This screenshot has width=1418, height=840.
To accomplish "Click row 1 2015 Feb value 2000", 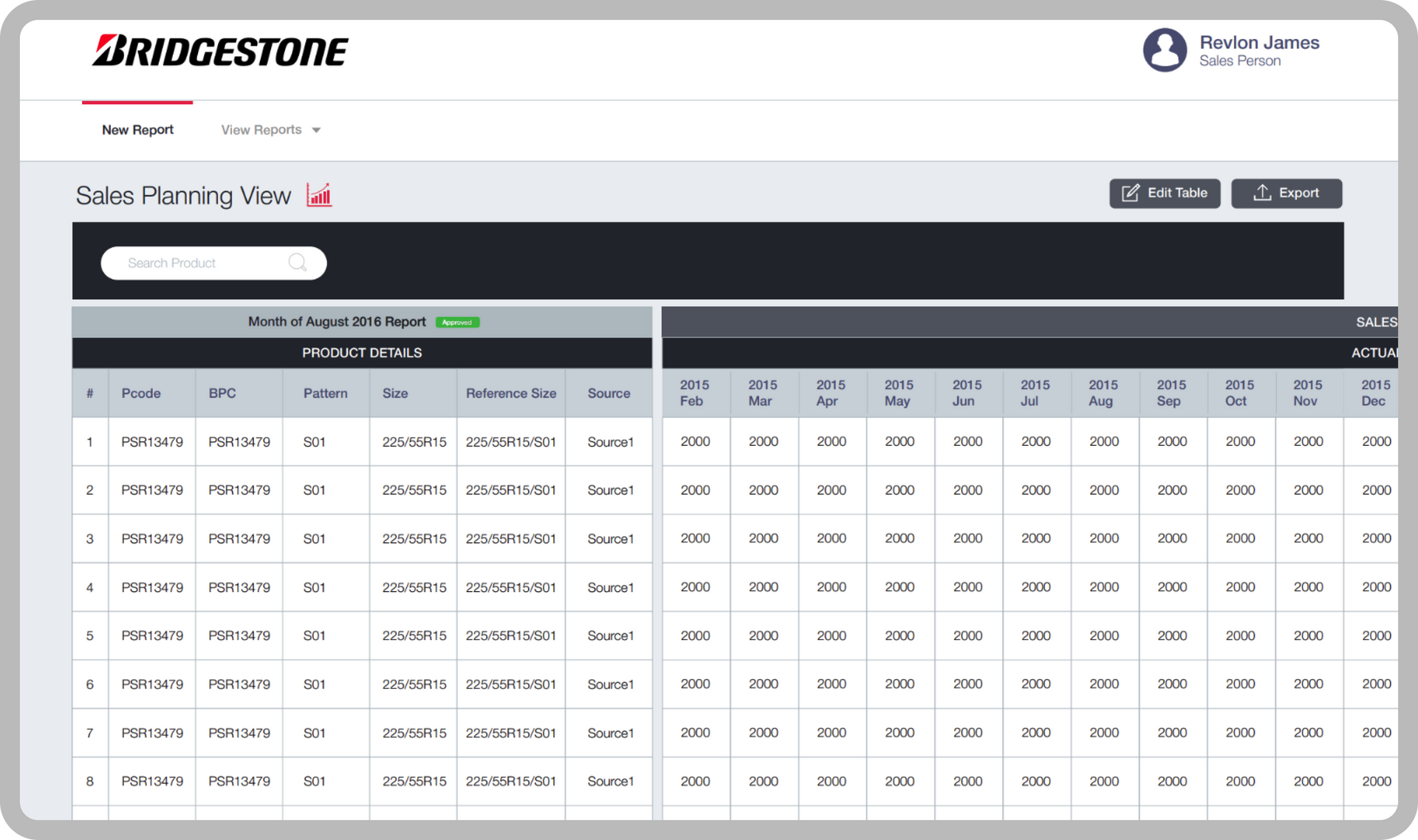I will 696,441.
